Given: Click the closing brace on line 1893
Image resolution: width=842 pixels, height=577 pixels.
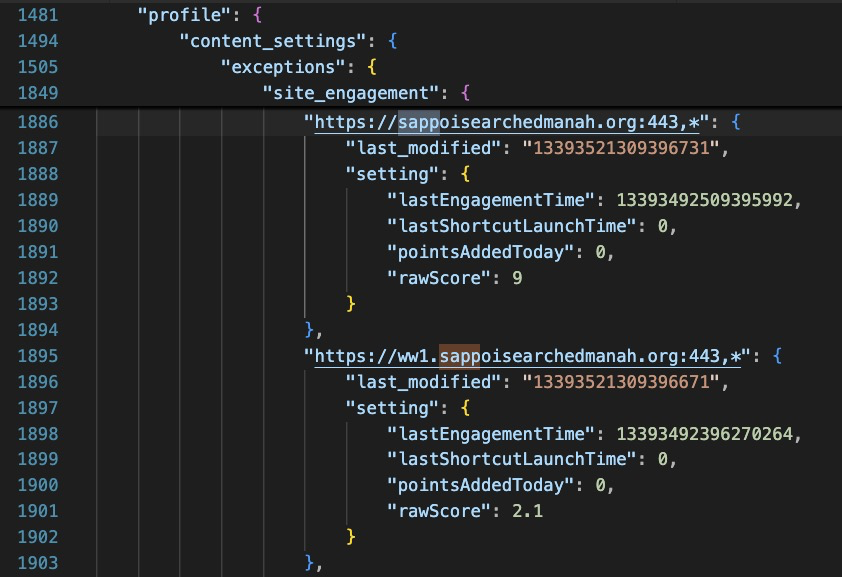Looking at the screenshot, I should 351,304.
